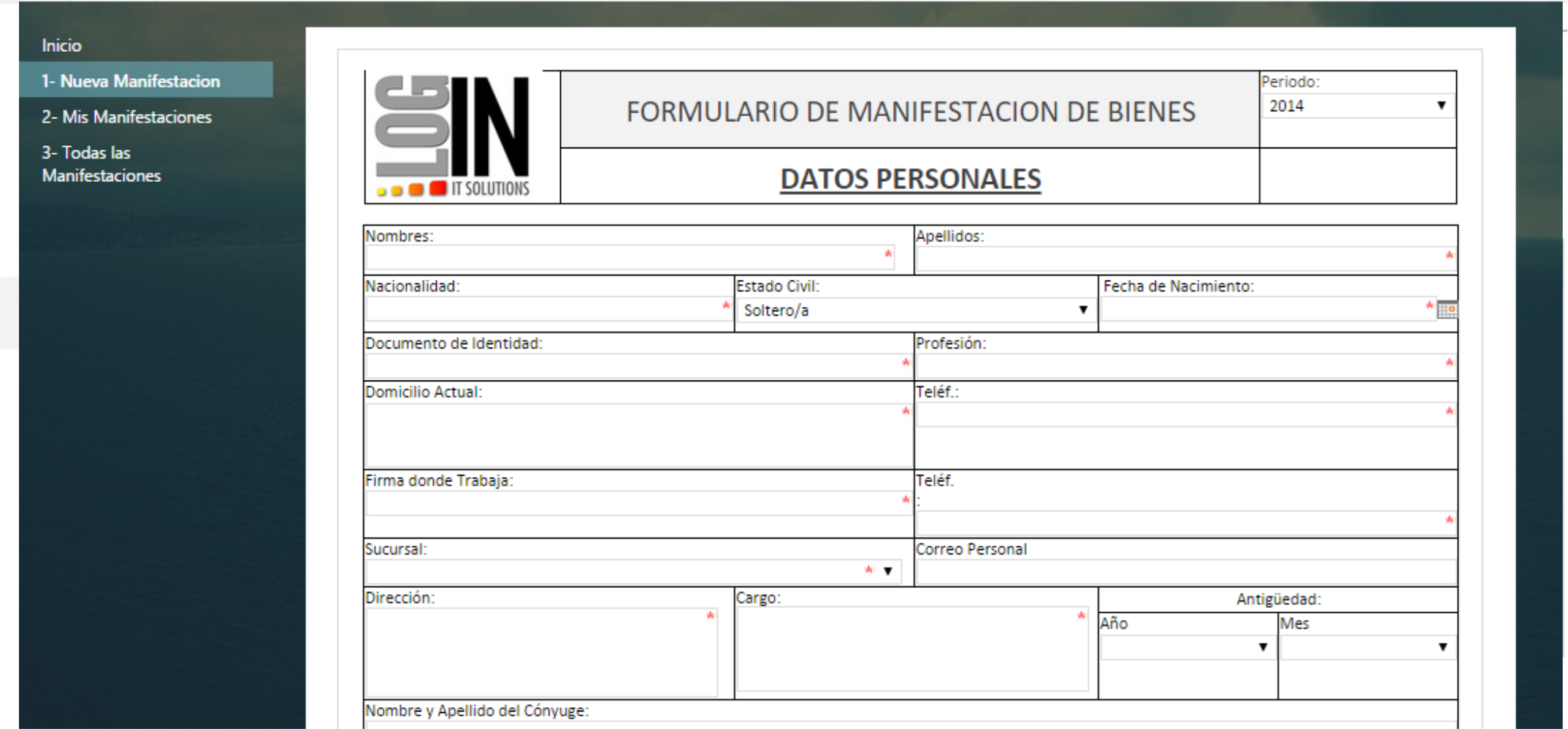Image resolution: width=1568 pixels, height=729 pixels.
Task: Click into the Profesión field
Action: pos(1186,366)
